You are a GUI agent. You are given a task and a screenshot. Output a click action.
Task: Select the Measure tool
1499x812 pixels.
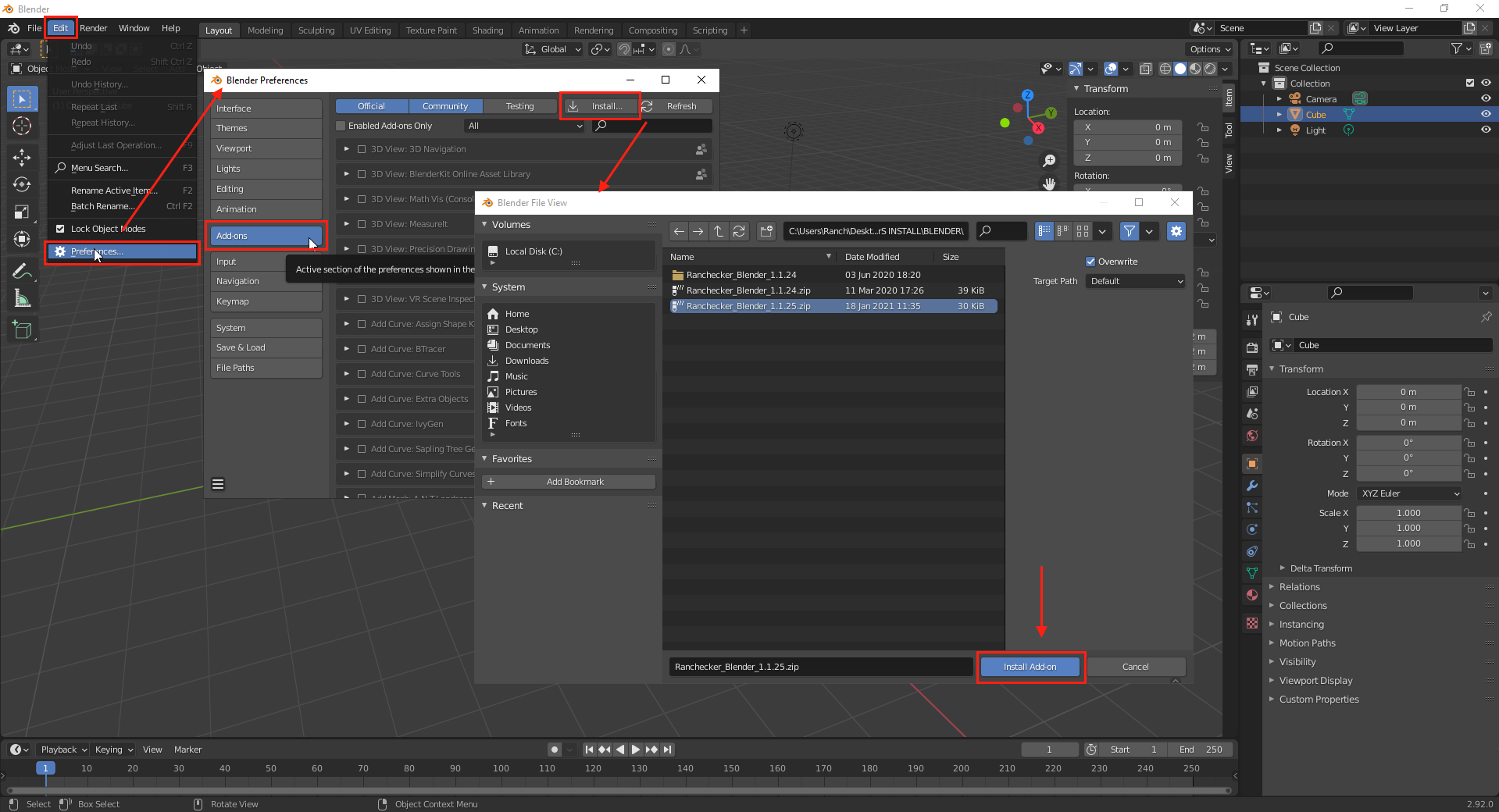point(22,298)
